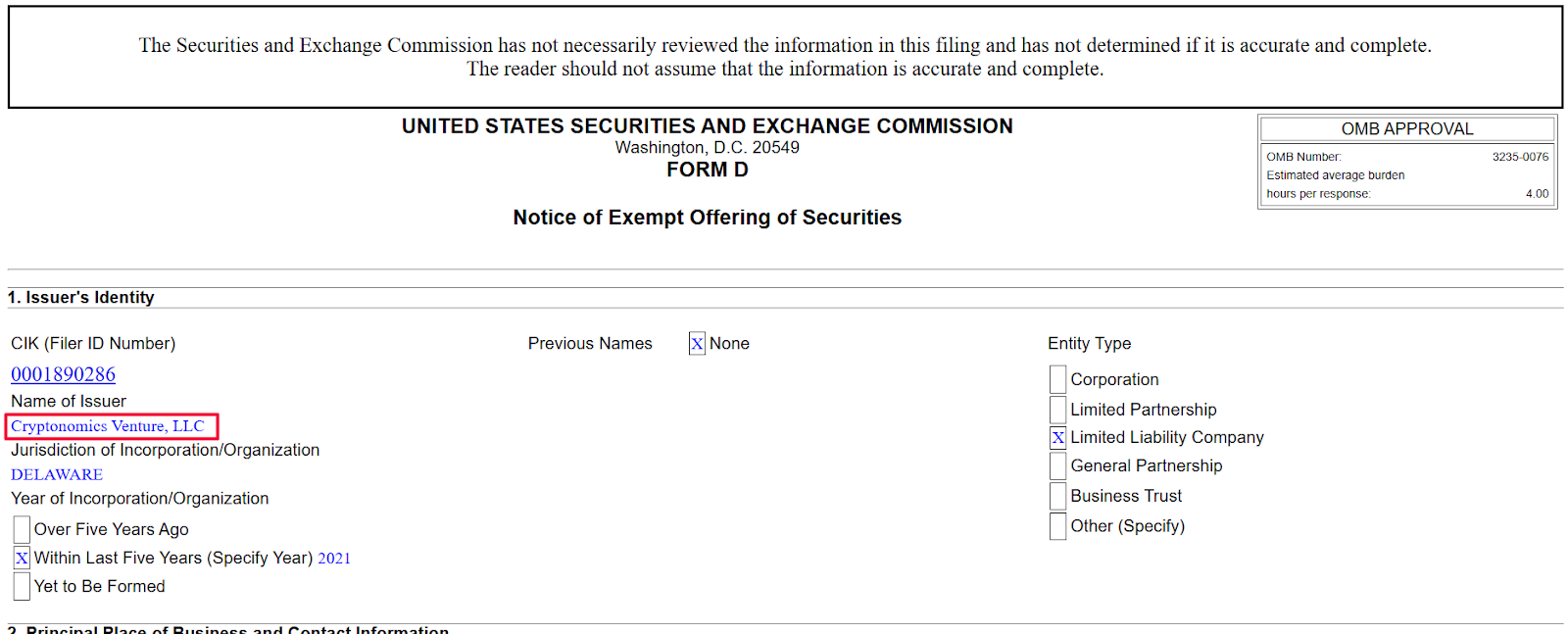1568x634 pixels.
Task: Check the Yet to Be Formed box
Action: [x=22, y=586]
